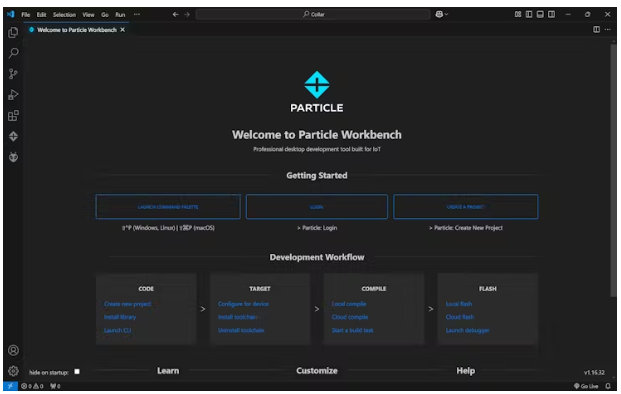Click the Launch Command Palette button
The width and height of the screenshot is (621, 394).
coord(168,206)
